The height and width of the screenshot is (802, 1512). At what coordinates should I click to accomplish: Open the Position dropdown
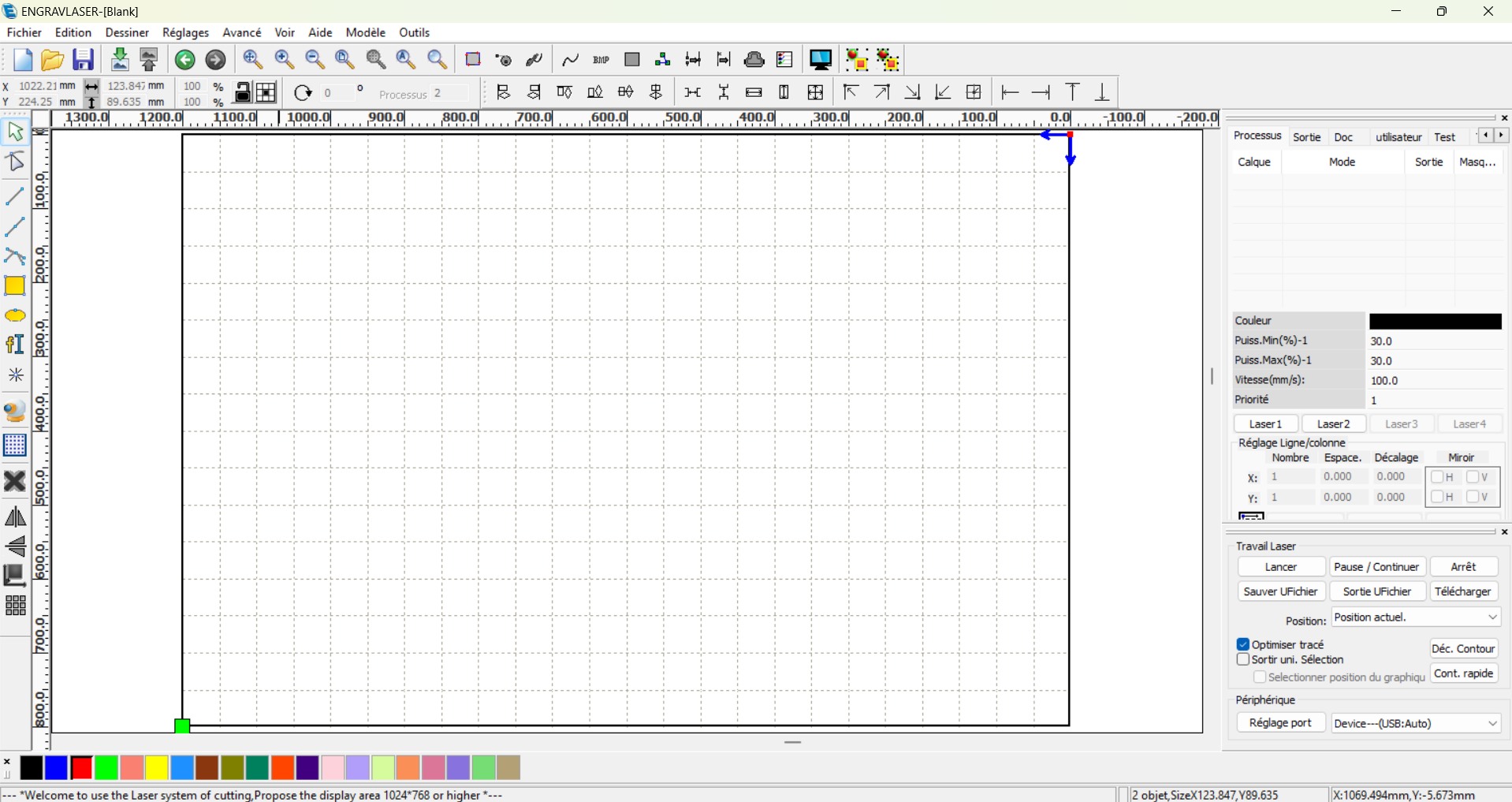coord(1416,617)
